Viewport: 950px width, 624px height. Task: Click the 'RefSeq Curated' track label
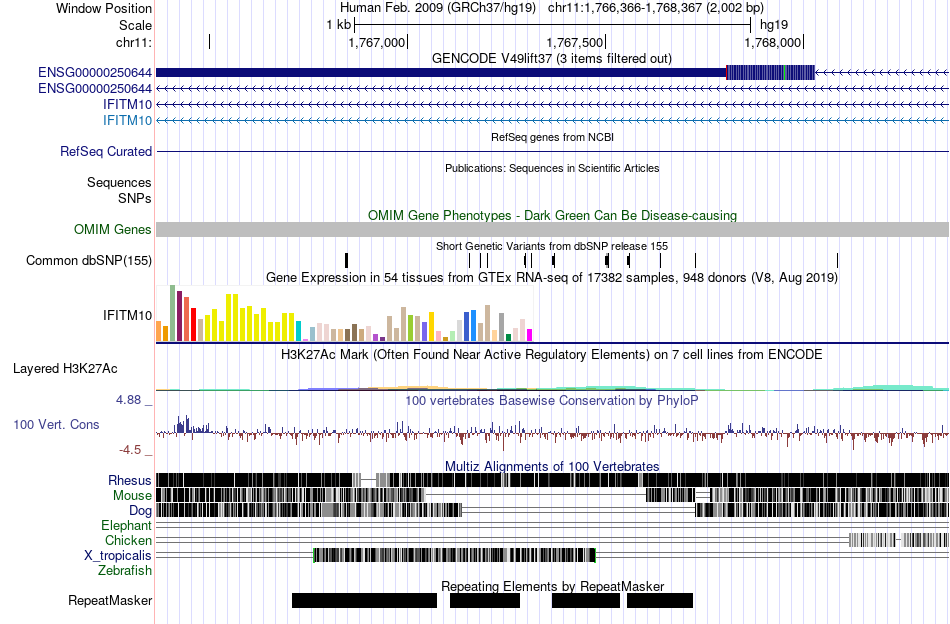click(x=106, y=151)
